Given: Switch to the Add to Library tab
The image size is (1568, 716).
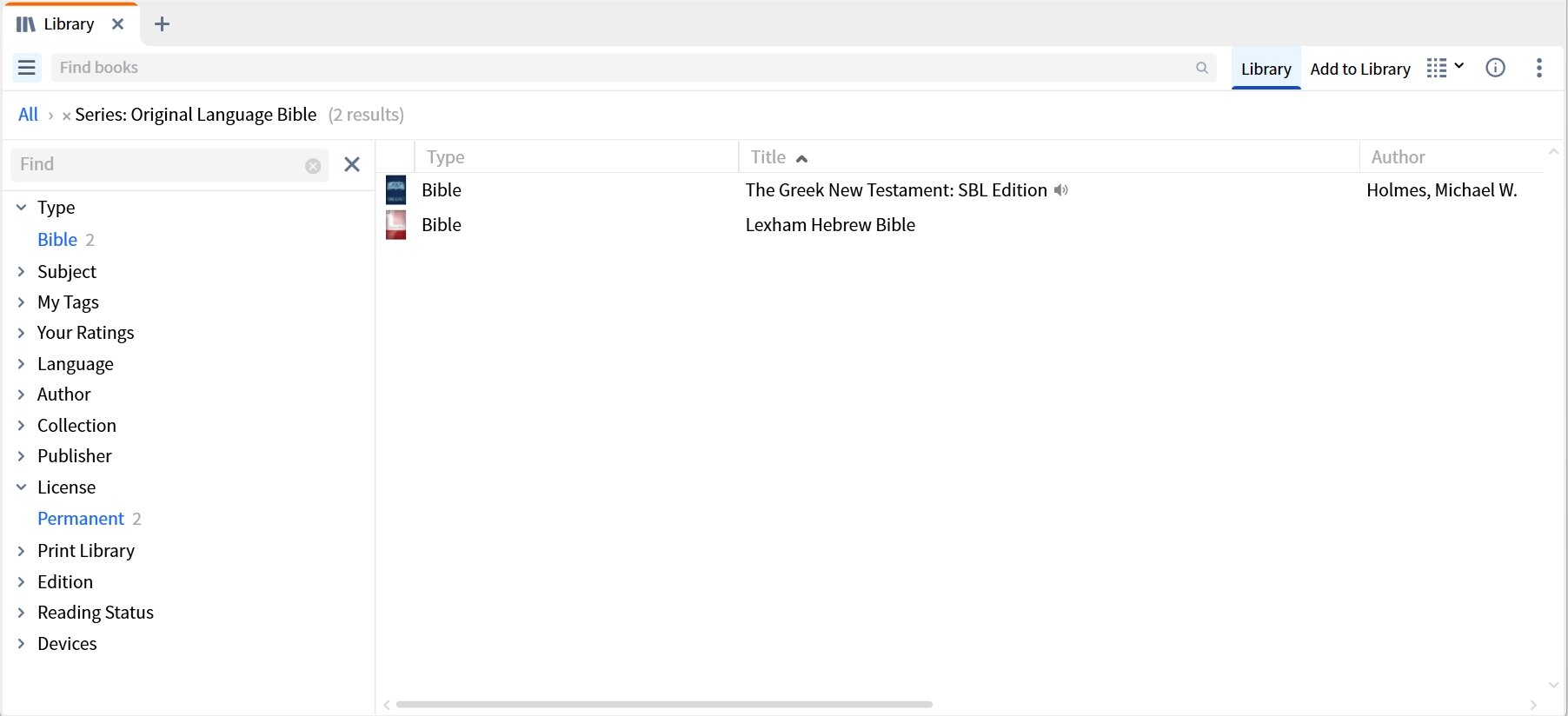Looking at the screenshot, I should [x=1360, y=69].
